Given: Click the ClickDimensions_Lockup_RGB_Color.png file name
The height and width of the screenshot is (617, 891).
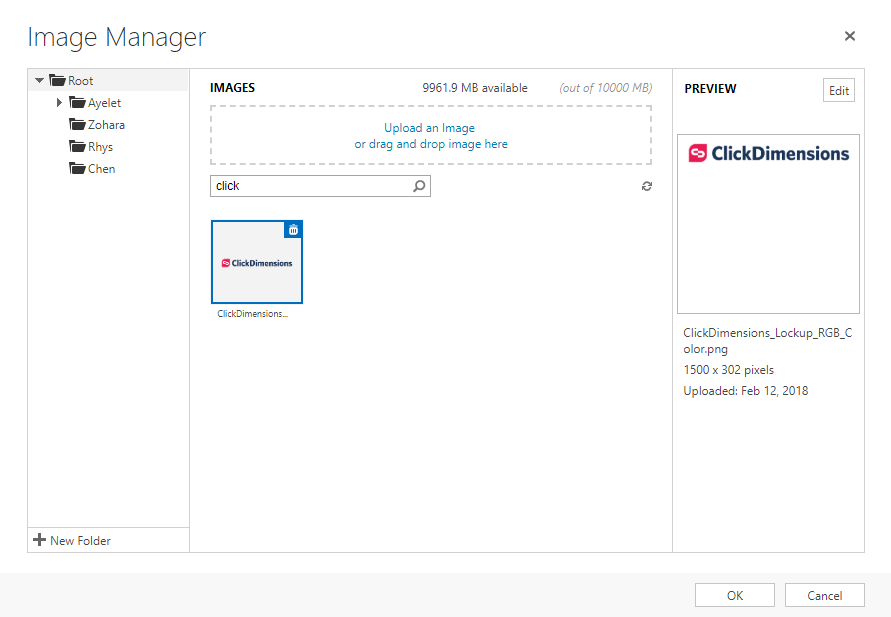Looking at the screenshot, I should tap(768, 341).
